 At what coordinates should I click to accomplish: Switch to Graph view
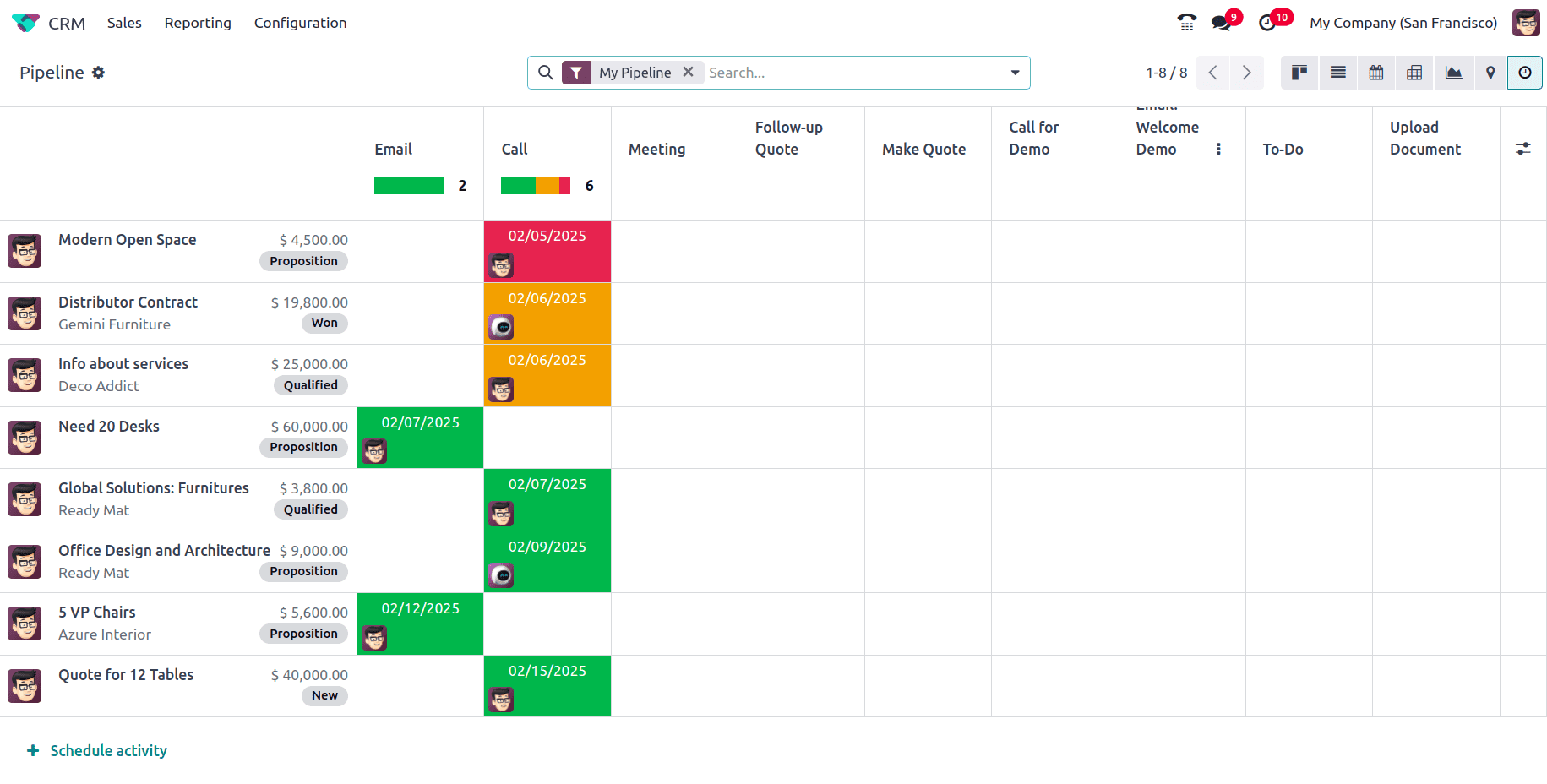1453,73
